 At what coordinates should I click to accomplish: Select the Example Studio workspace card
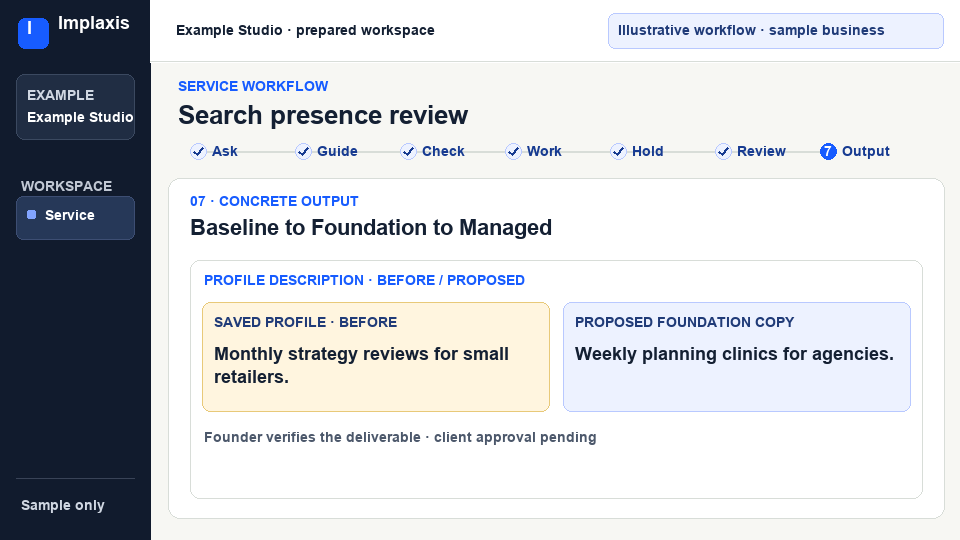click(75, 107)
